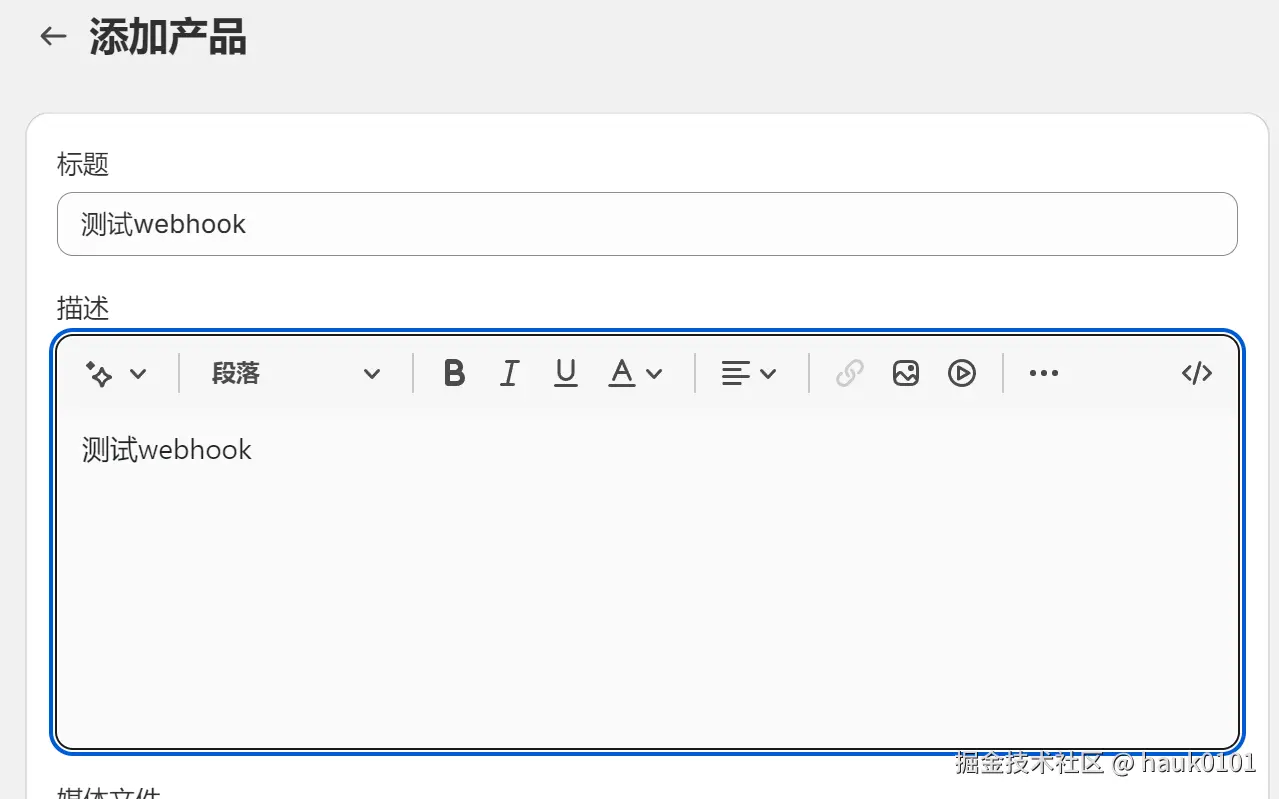The image size is (1279, 799).
Task: Apply italic formatting to the description text
Action: pos(509,373)
